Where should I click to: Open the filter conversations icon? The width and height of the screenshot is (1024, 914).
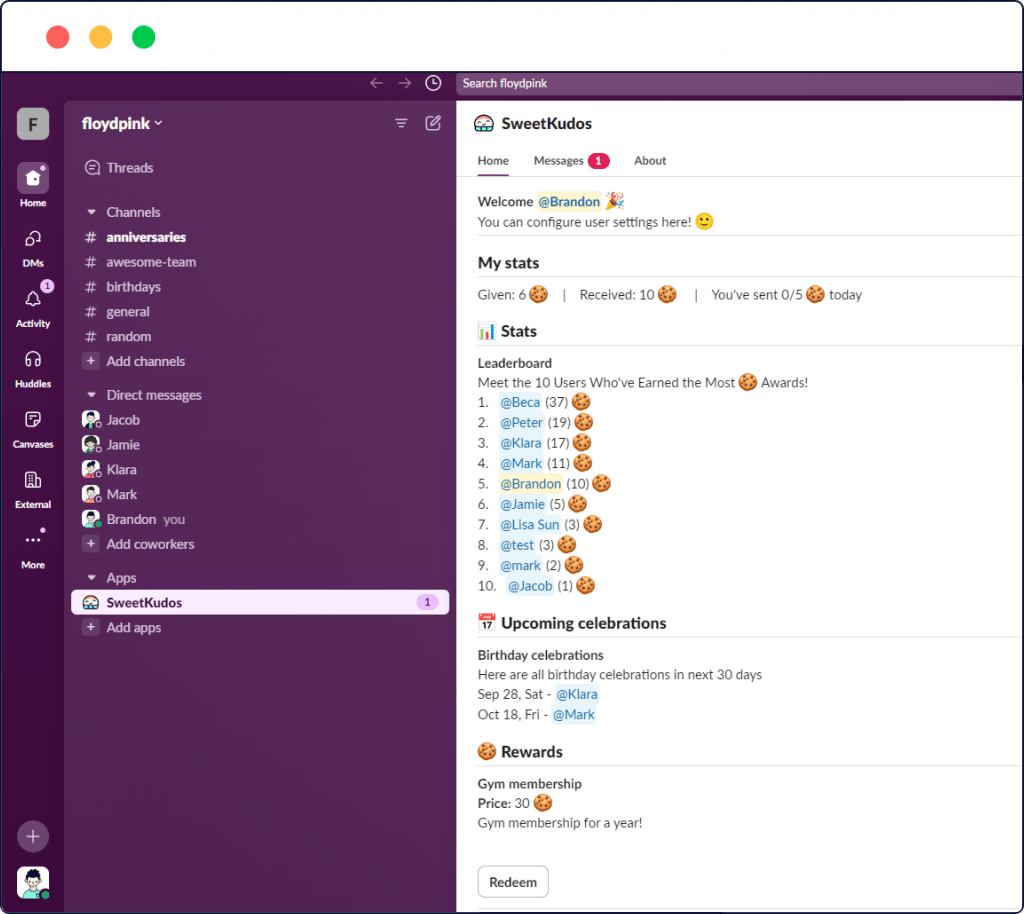[401, 122]
